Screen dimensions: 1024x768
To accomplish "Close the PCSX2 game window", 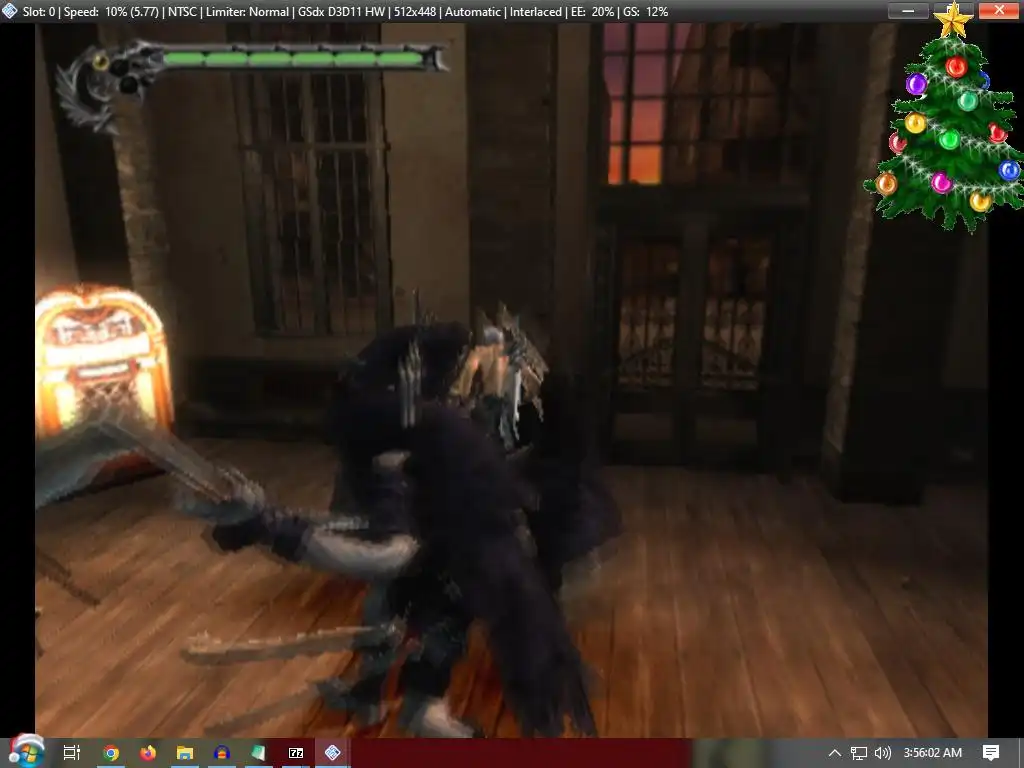I will (999, 10).
